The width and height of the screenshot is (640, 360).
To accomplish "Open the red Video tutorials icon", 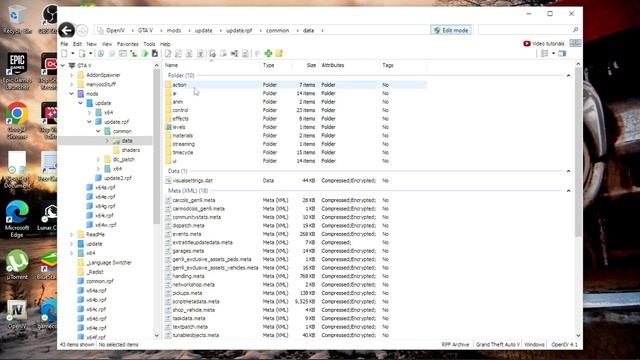I will point(527,44).
